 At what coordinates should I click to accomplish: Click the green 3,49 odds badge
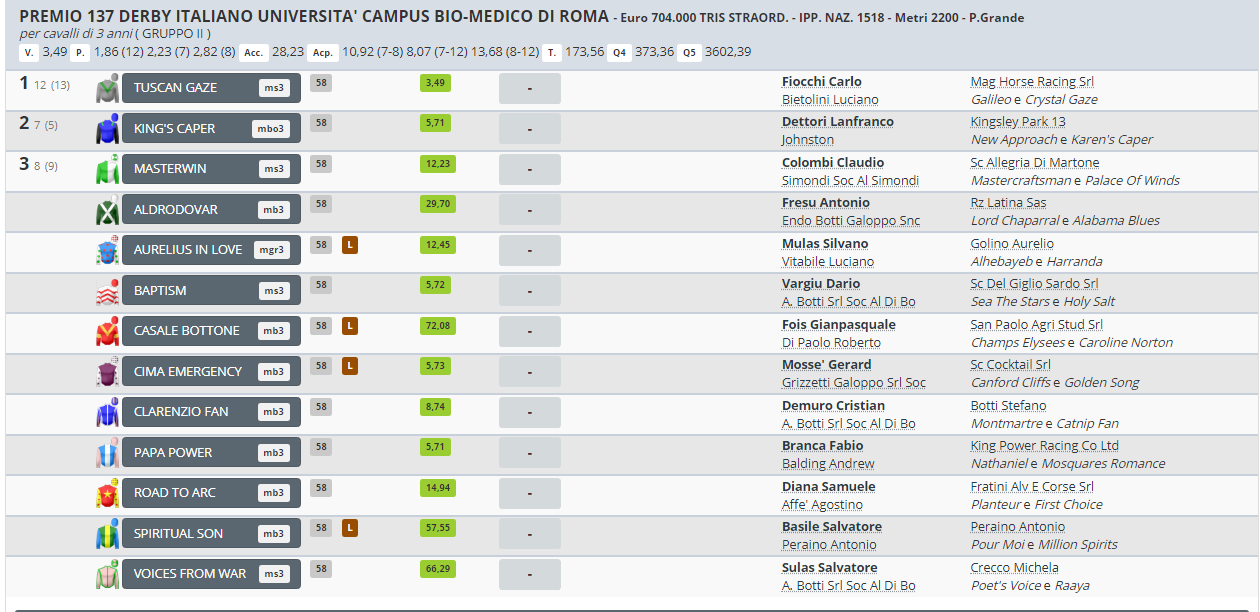pyautogui.click(x=436, y=83)
